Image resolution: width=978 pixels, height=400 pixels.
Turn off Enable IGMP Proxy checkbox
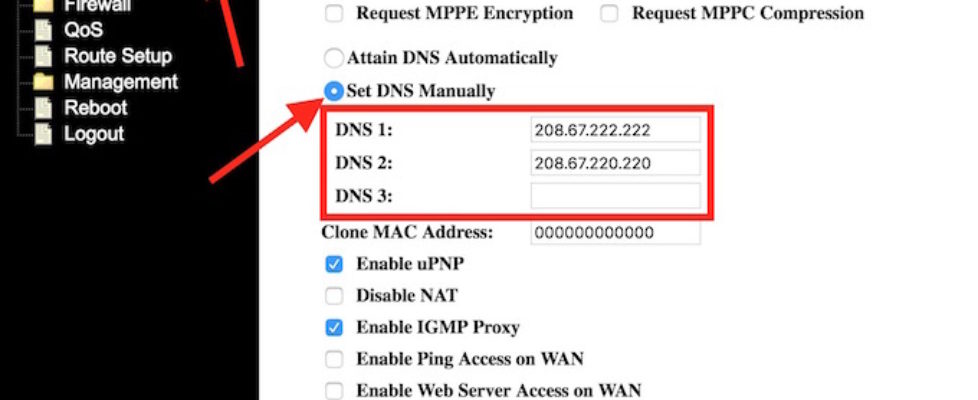334,327
